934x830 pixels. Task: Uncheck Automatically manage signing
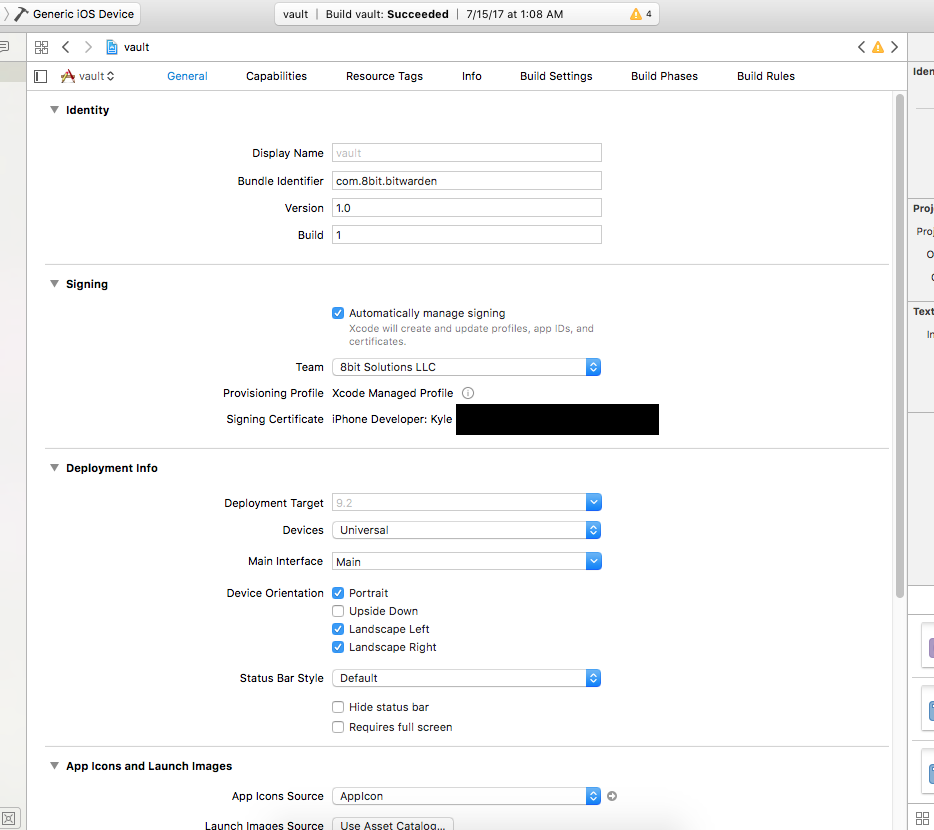point(338,313)
